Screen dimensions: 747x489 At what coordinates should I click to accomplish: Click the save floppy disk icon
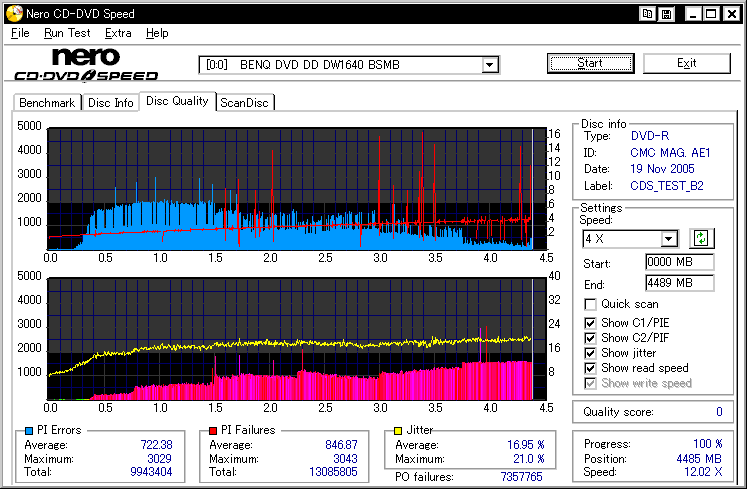(666, 14)
